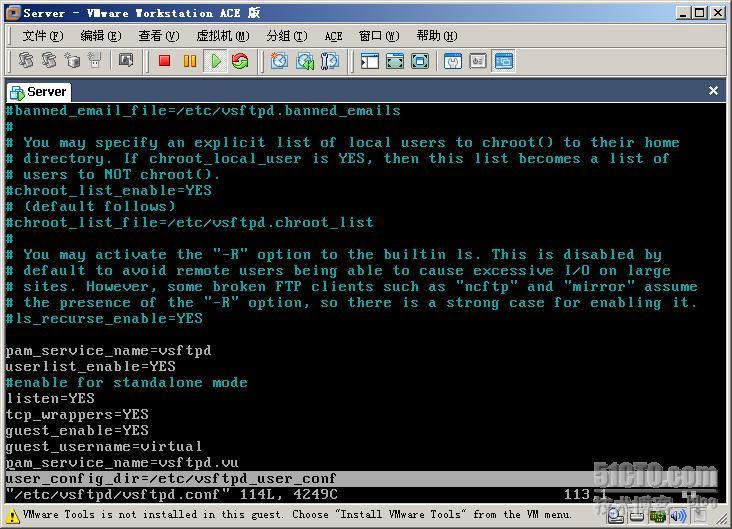Close the Server tab with the X
Viewport: 732px width, 529px height.
(x=713, y=91)
